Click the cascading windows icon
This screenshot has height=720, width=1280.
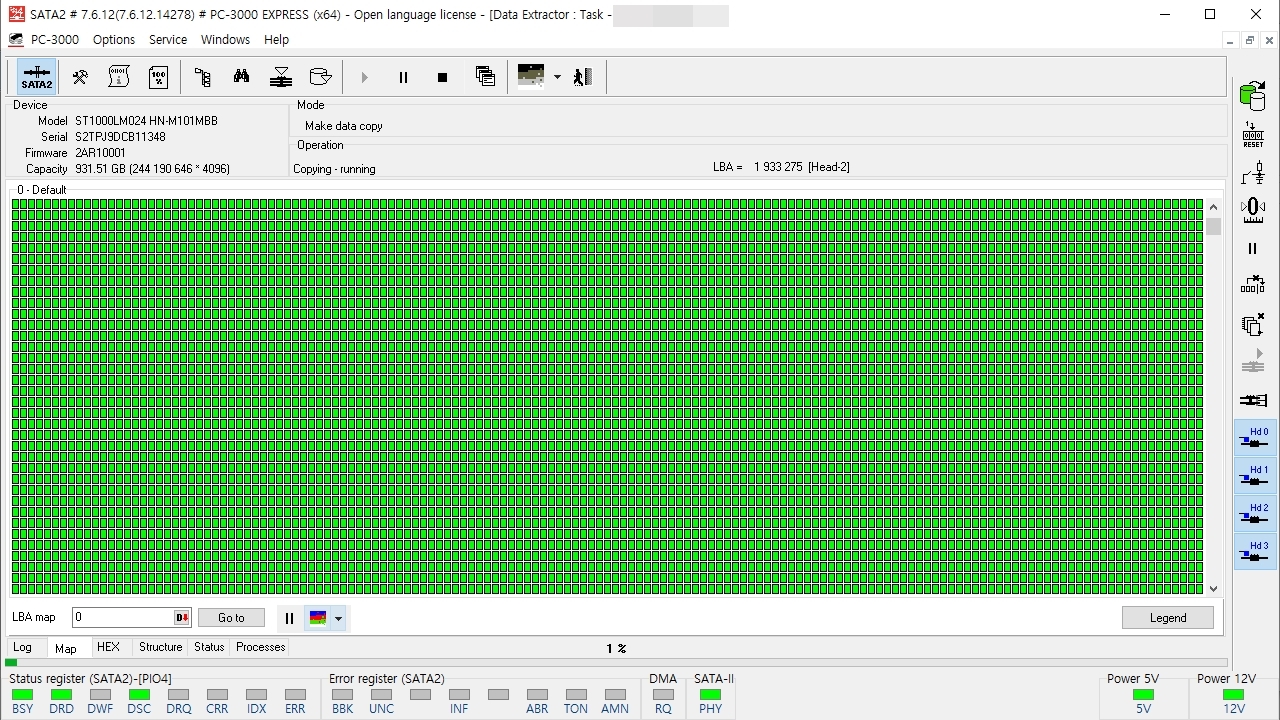pos(485,77)
